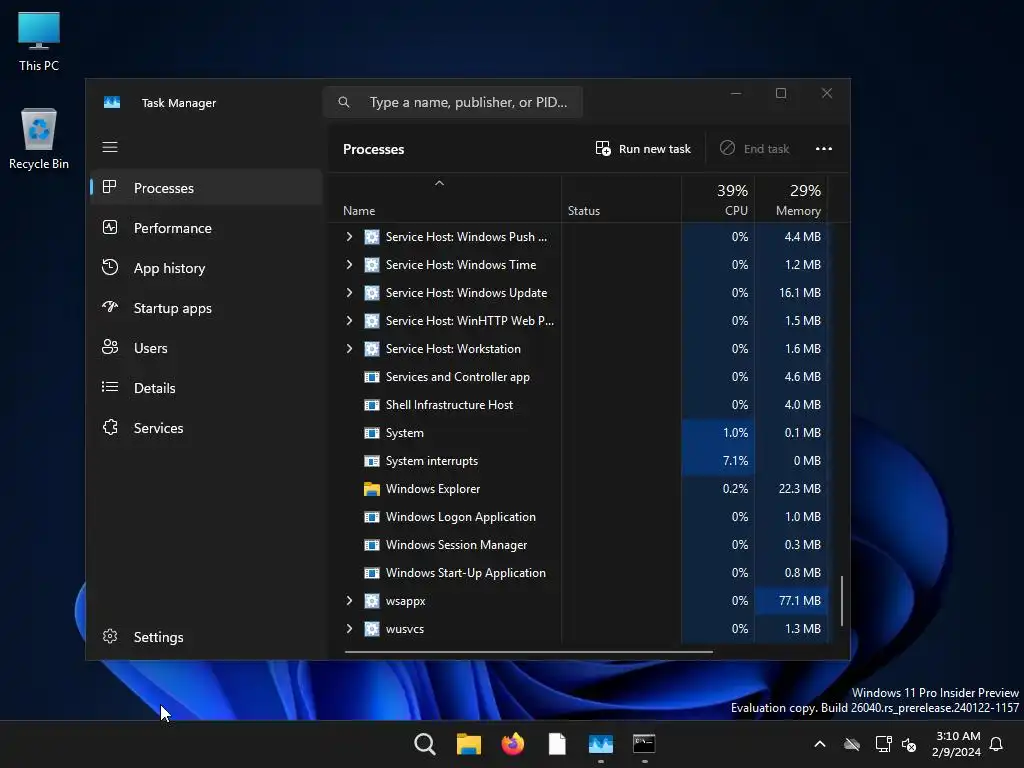
Task: Expand Service Host: WinHTTP Web P... row
Action: (349, 321)
